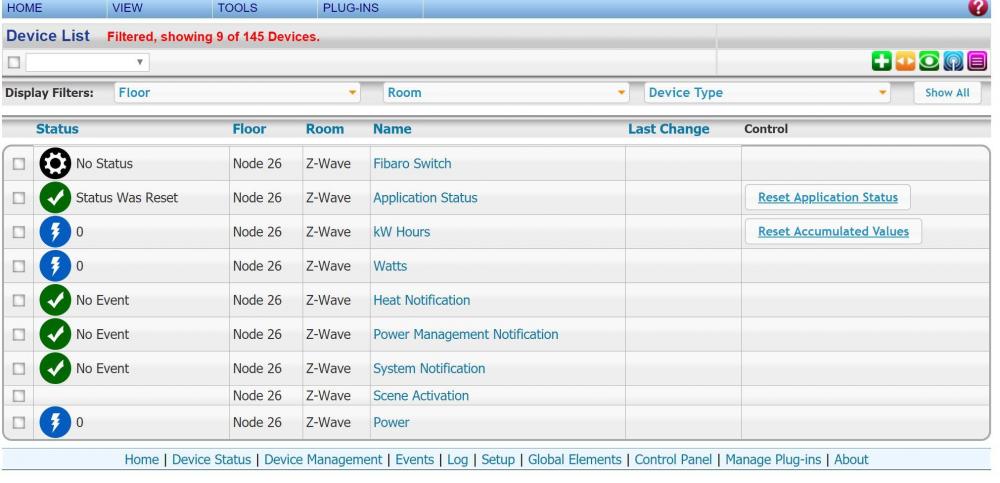Viewport: 1000px width, 483px height.
Task: Select the kW Hours row checkbox
Action: point(19,232)
